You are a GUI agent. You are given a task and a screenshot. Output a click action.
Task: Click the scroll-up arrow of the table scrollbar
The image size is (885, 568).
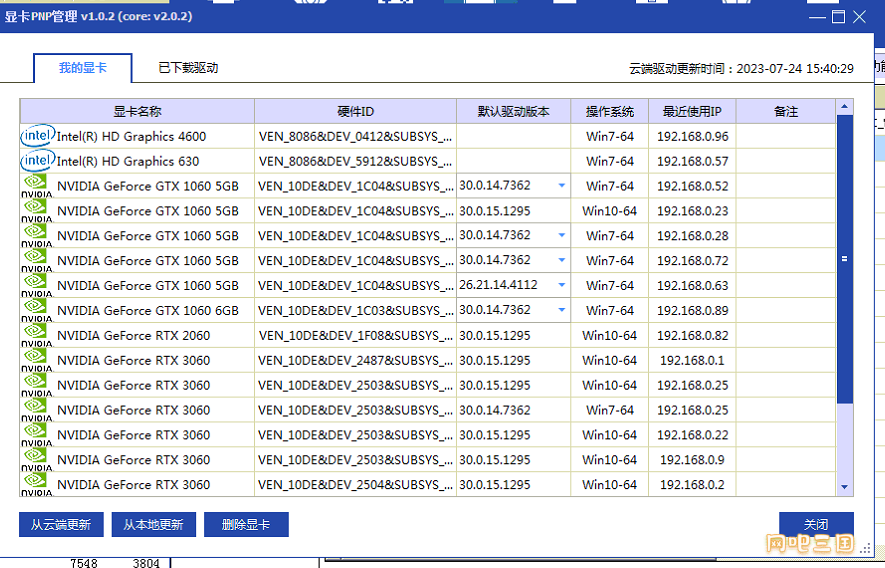point(844,106)
